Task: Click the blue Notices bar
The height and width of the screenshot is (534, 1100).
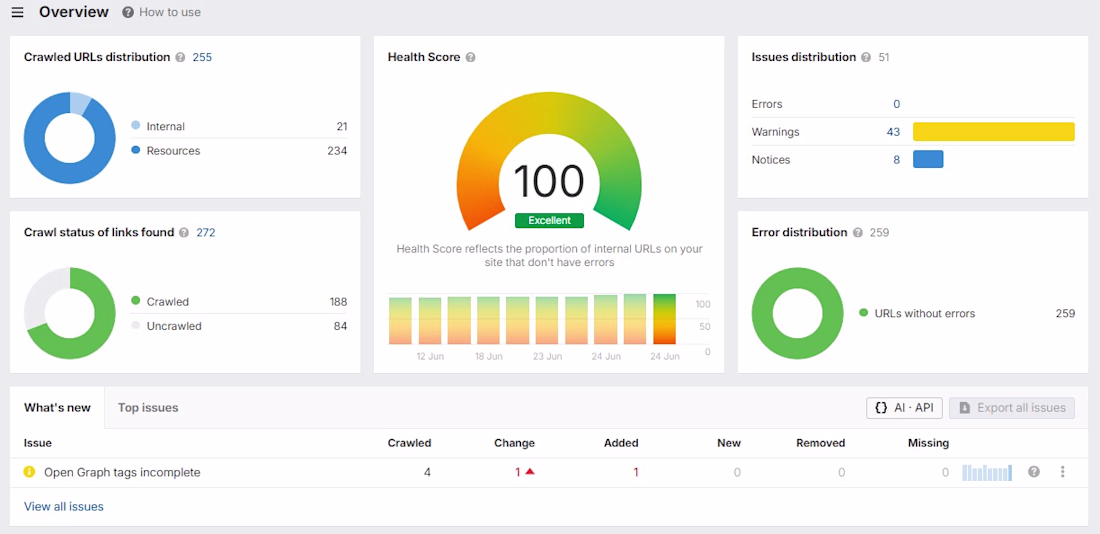Action: (928, 159)
